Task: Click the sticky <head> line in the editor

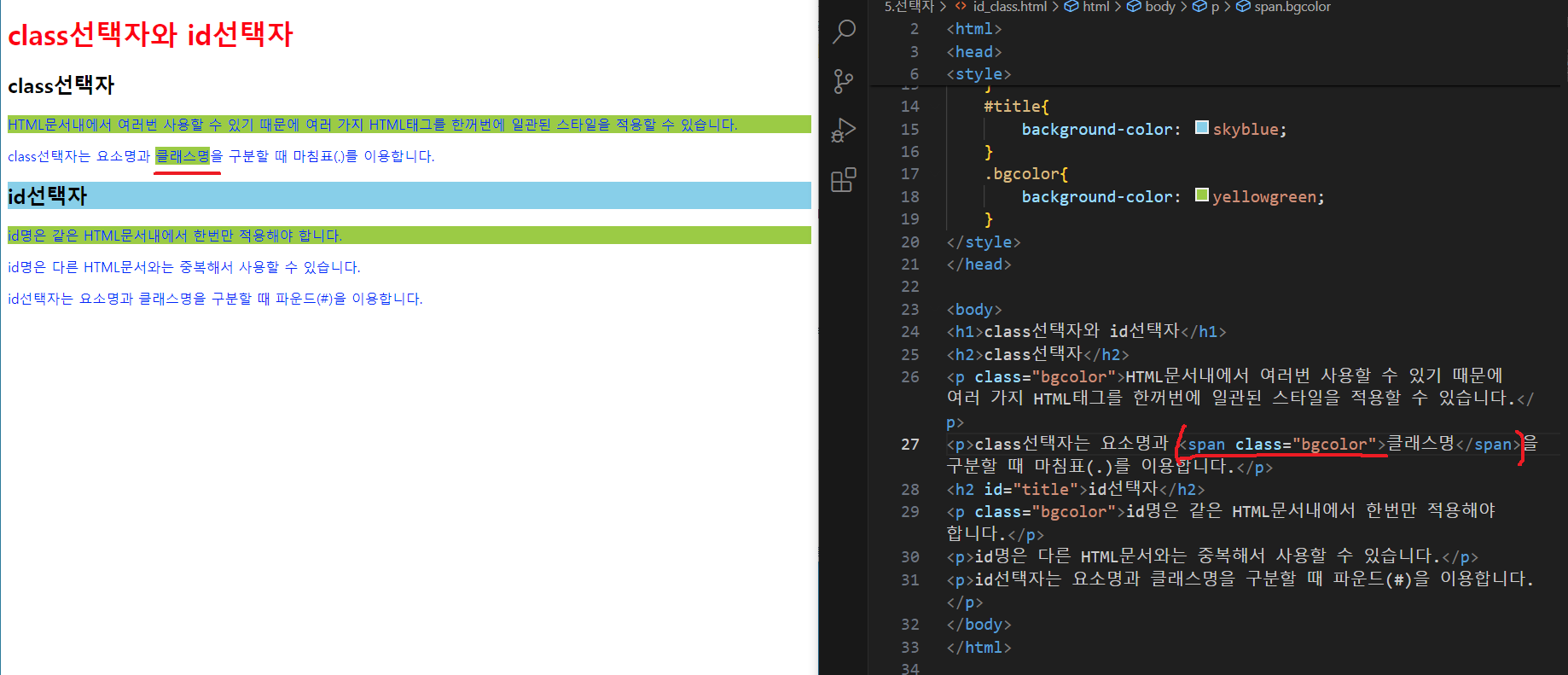Action: click(974, 52)
